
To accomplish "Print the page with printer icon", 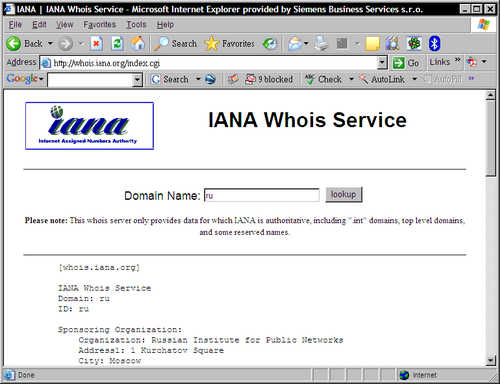I will point(321,44).
